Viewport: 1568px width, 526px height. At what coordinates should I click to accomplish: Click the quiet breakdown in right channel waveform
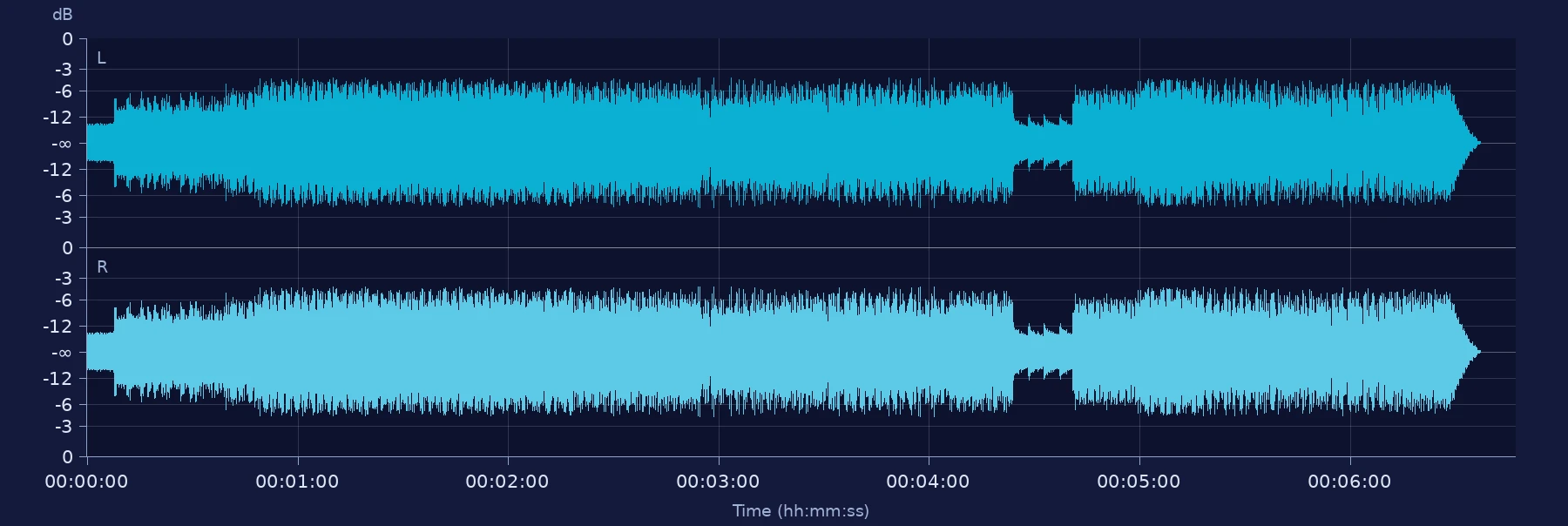[1043, 352]
